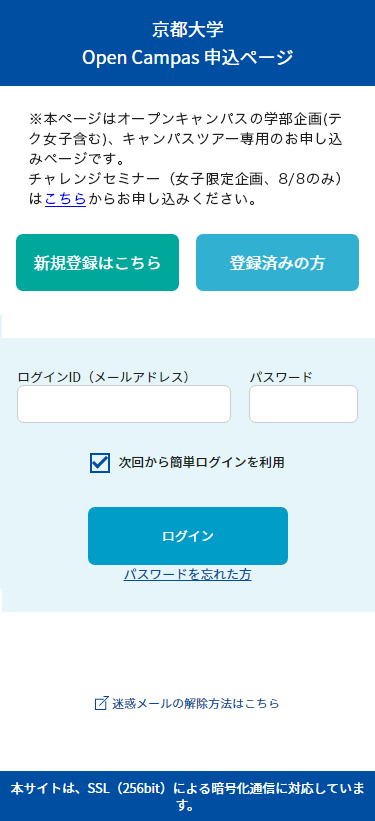375x821 pixels.
Task: Click the blue page header banner
Action: tap(188, 43)
